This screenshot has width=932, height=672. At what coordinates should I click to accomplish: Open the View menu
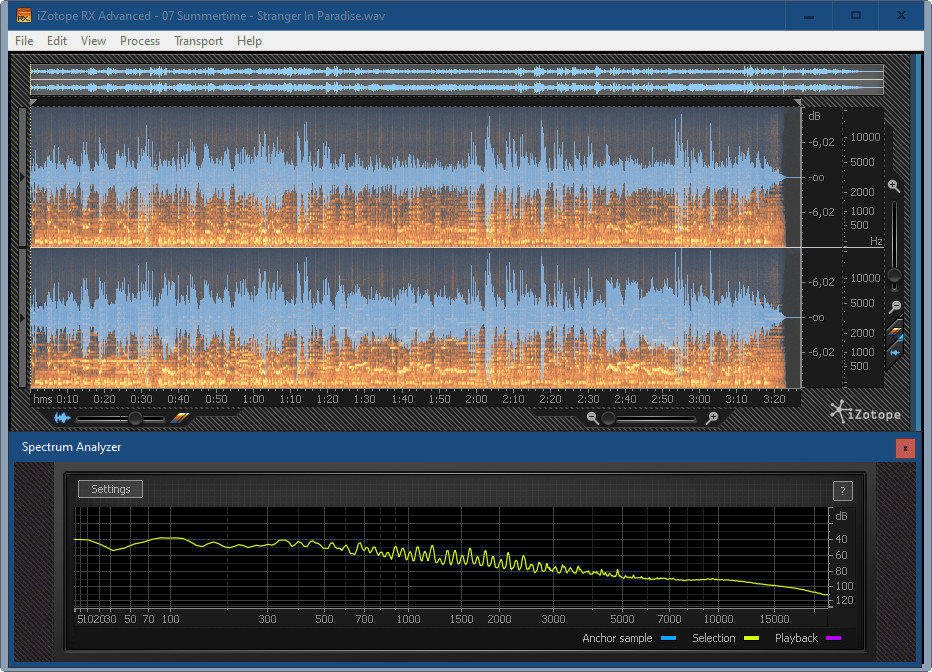(93, 41)
